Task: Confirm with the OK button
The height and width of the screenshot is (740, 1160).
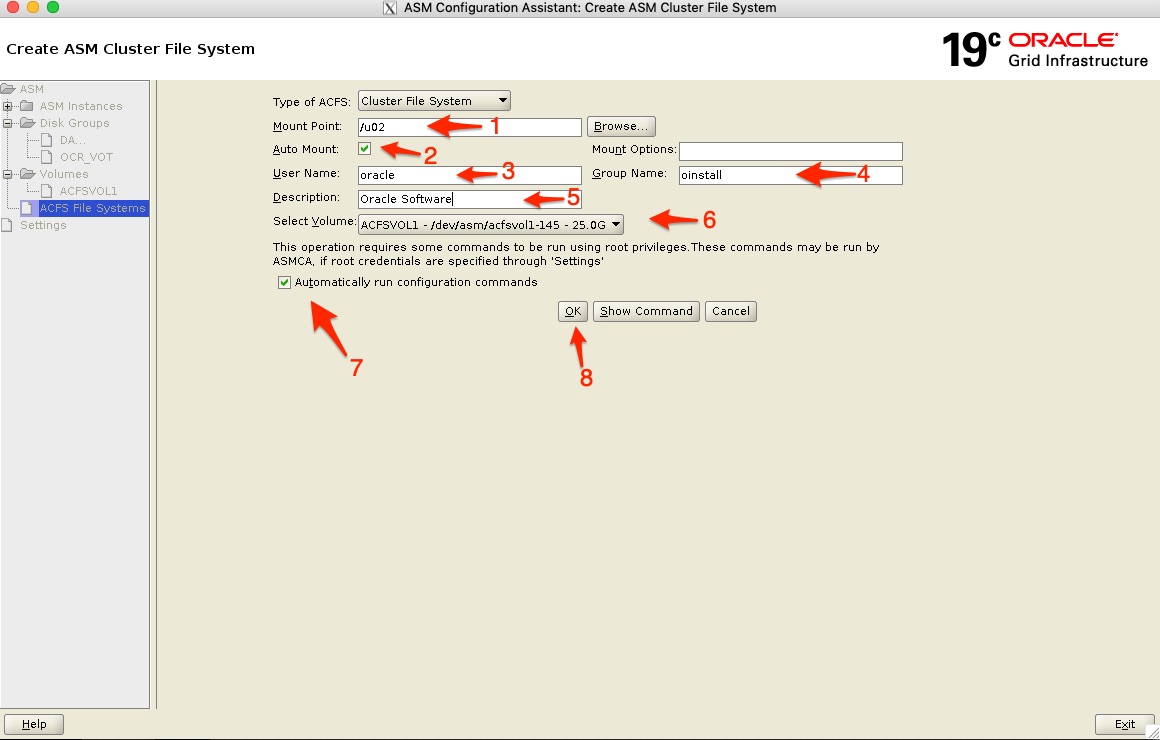Action: tap(573, 311)
